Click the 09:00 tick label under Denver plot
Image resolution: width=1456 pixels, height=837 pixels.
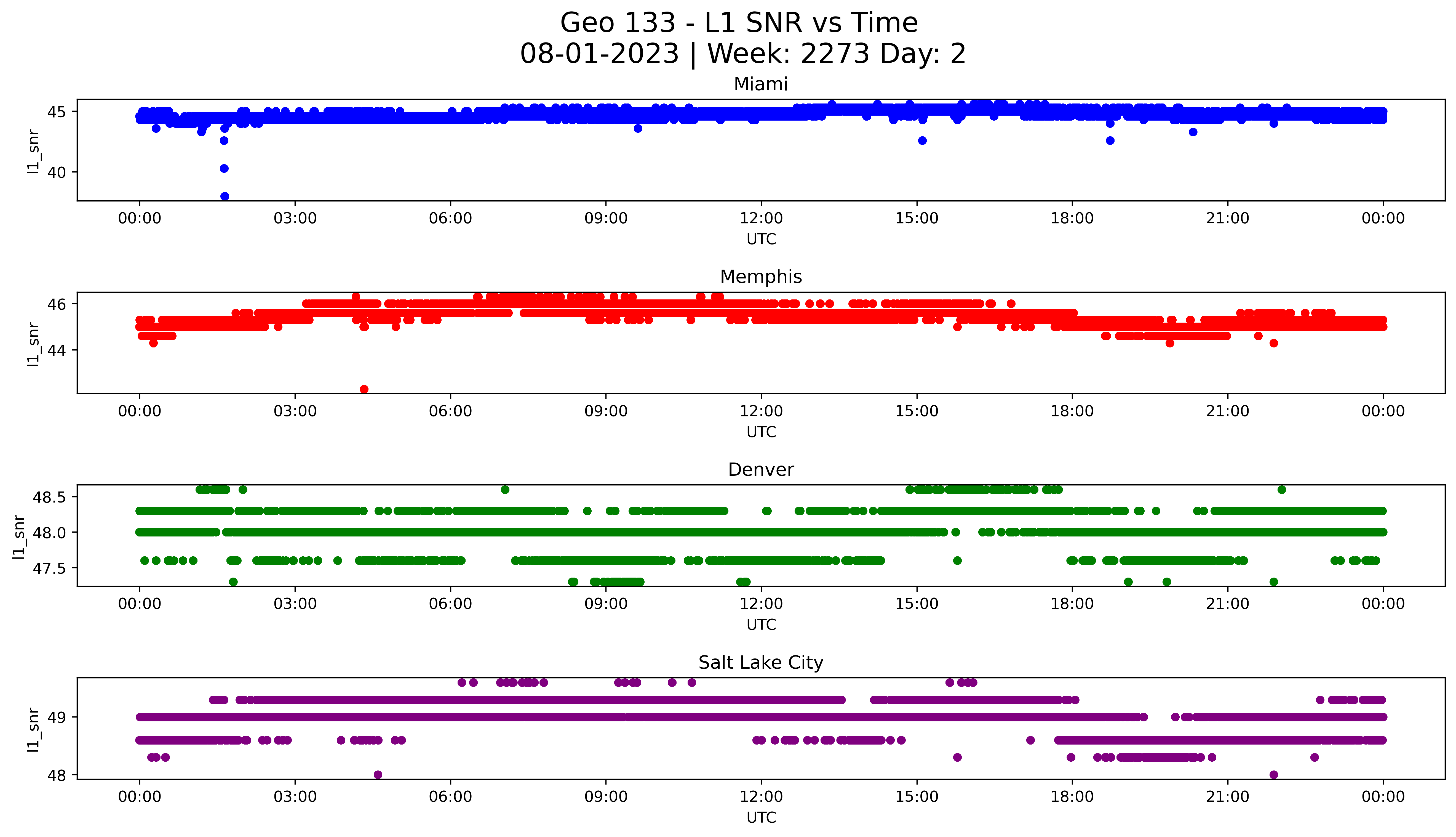[606, 604]
